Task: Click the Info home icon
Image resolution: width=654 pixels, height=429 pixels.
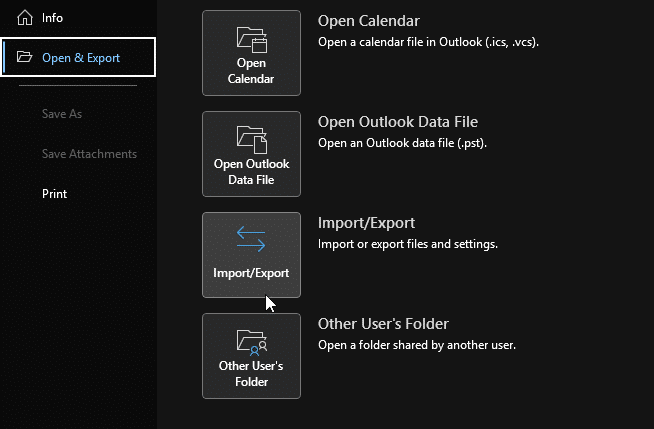Action: [25, 18]
